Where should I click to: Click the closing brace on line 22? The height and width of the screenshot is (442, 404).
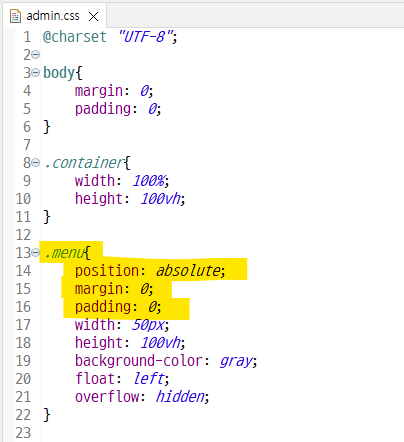pyautogui.click(x=47, y=415)
